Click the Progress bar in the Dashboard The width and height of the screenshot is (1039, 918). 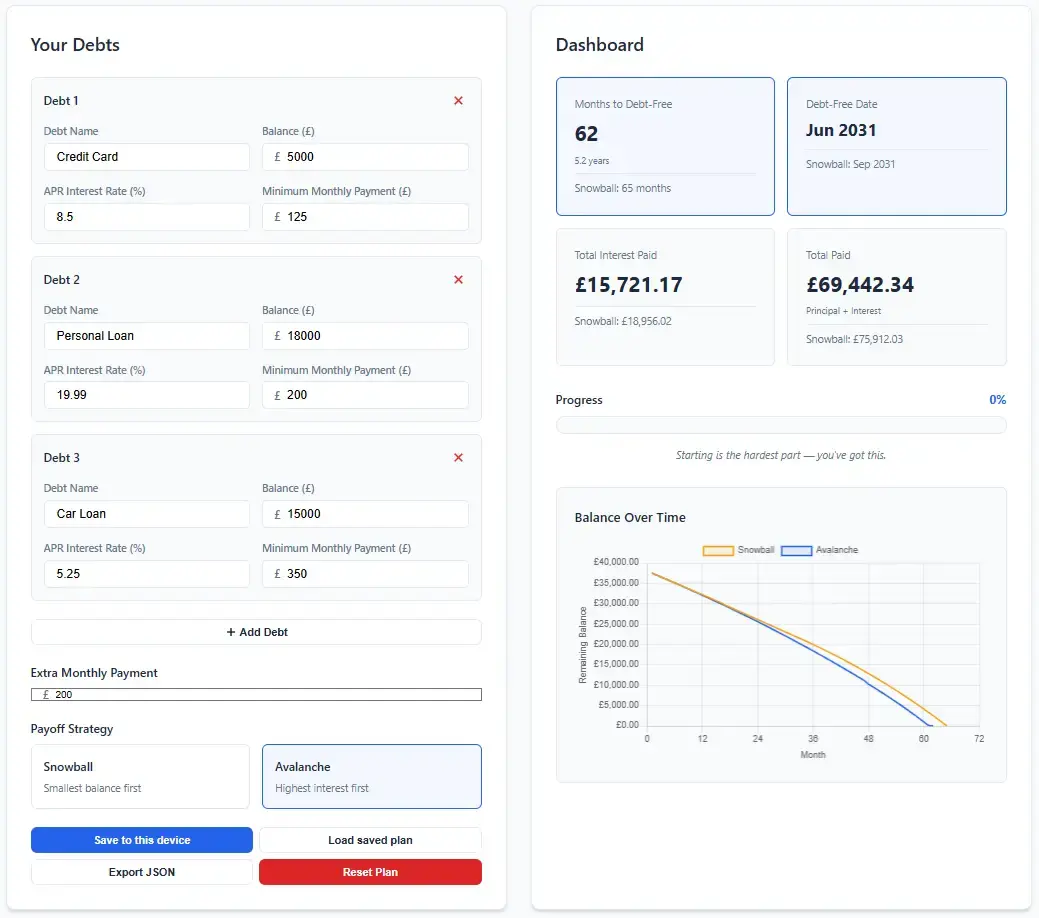coord(781,425)
